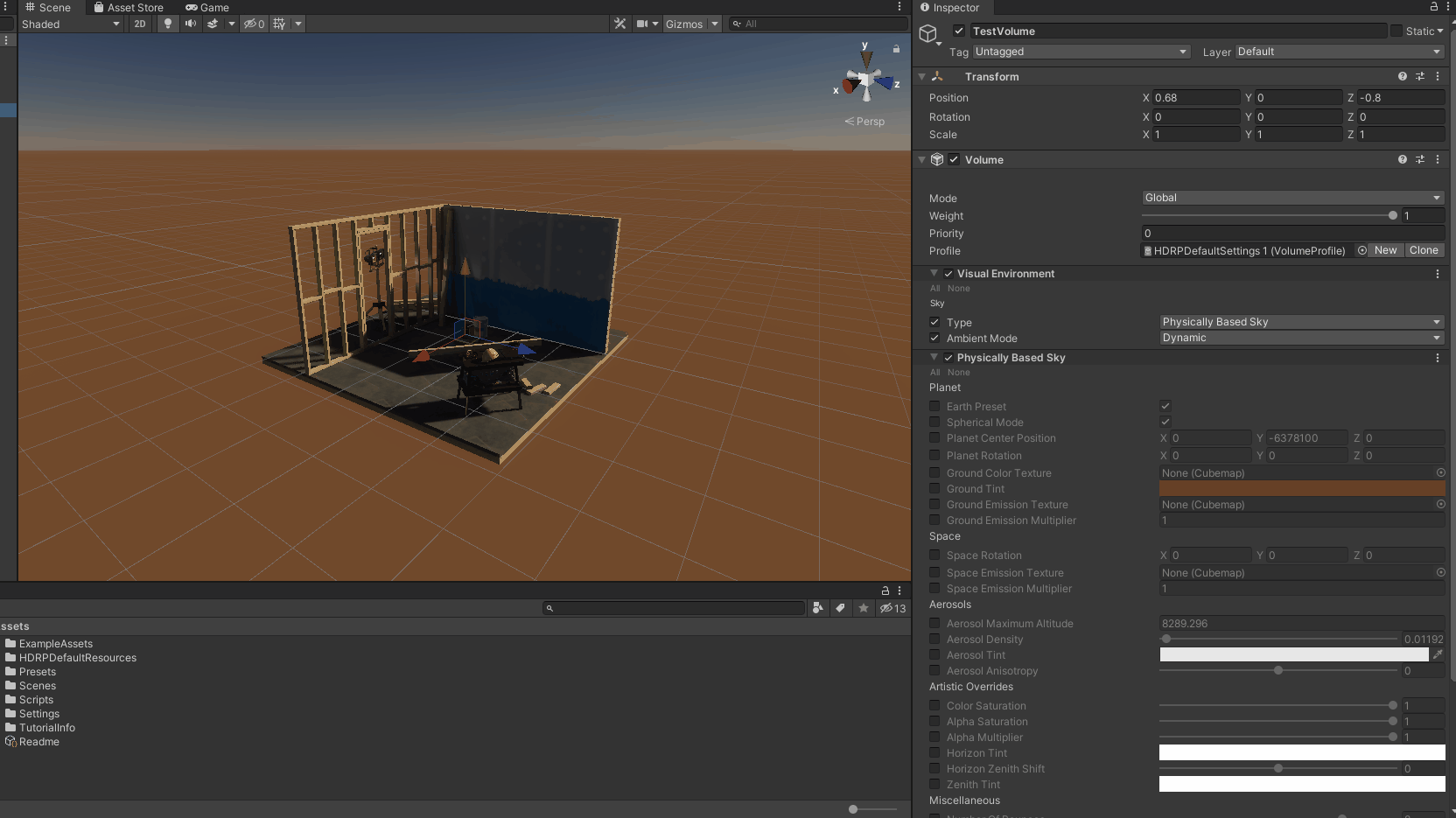This screenshot has width=1456, height=818.
Task: Disable the TestVolume GameObject active checkbox
Action: [x=959, y=31]
